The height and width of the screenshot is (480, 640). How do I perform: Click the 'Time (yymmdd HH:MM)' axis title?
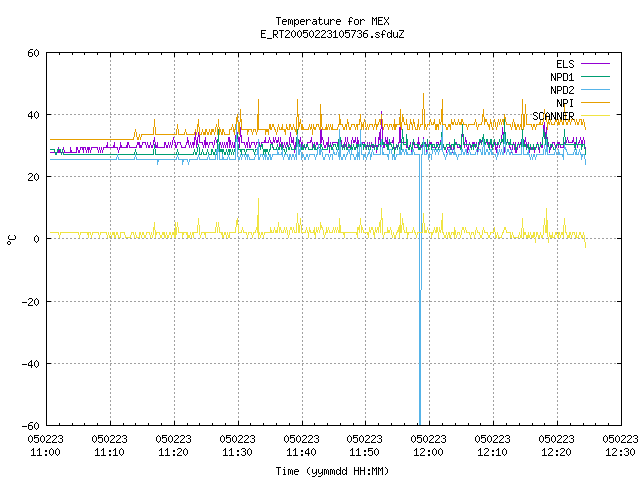point(332,471)
